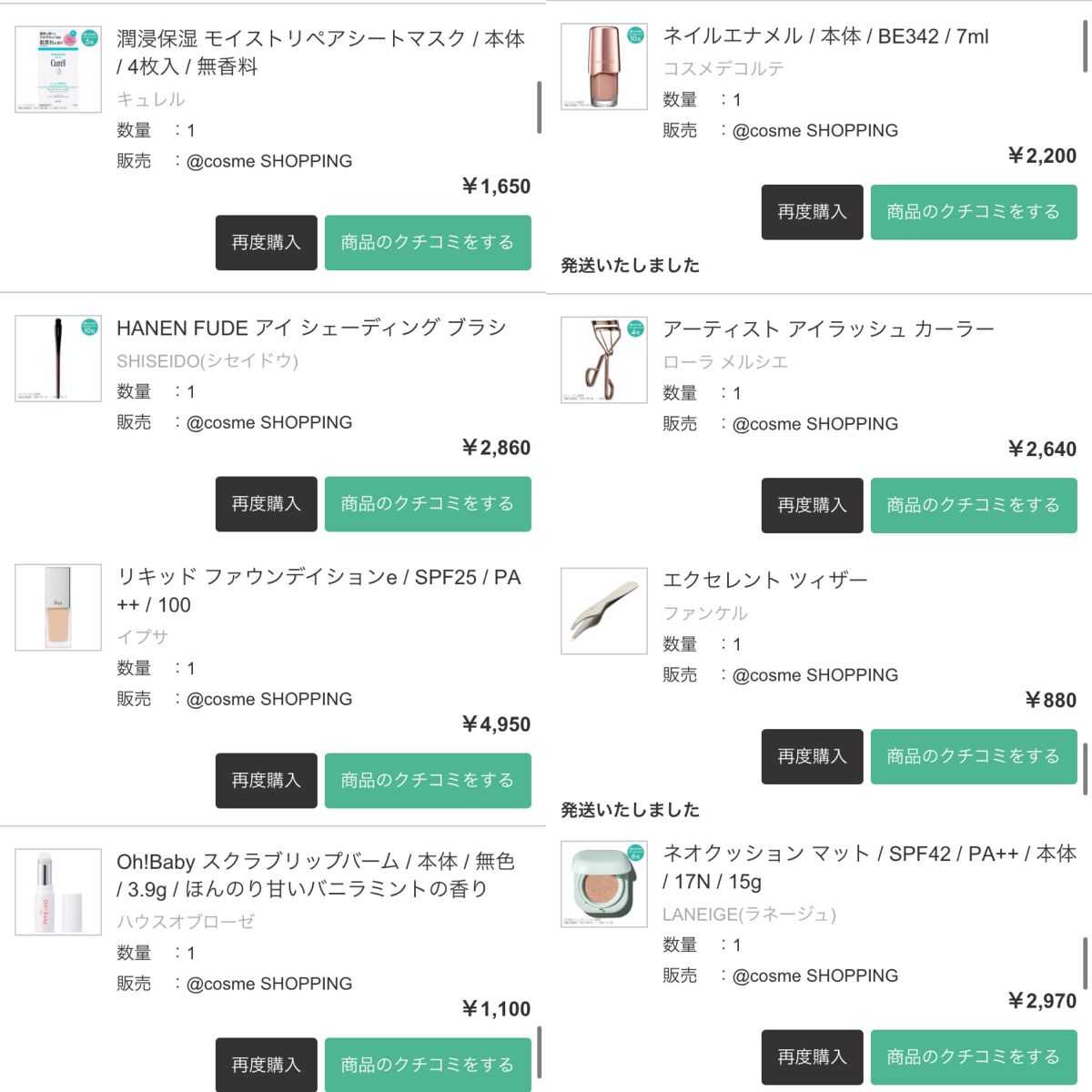
Task: Click the BE342 nail enamel bottle image
Action: point(604,66)
